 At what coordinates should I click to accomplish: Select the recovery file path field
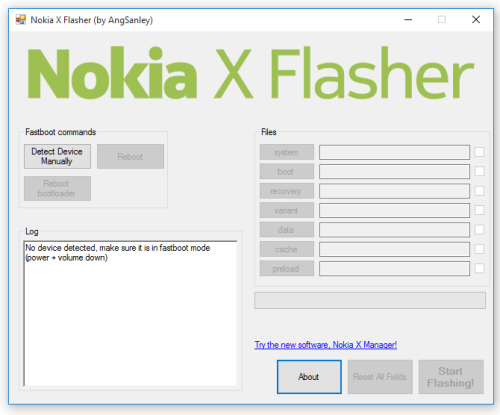click(x=394, y=191)
